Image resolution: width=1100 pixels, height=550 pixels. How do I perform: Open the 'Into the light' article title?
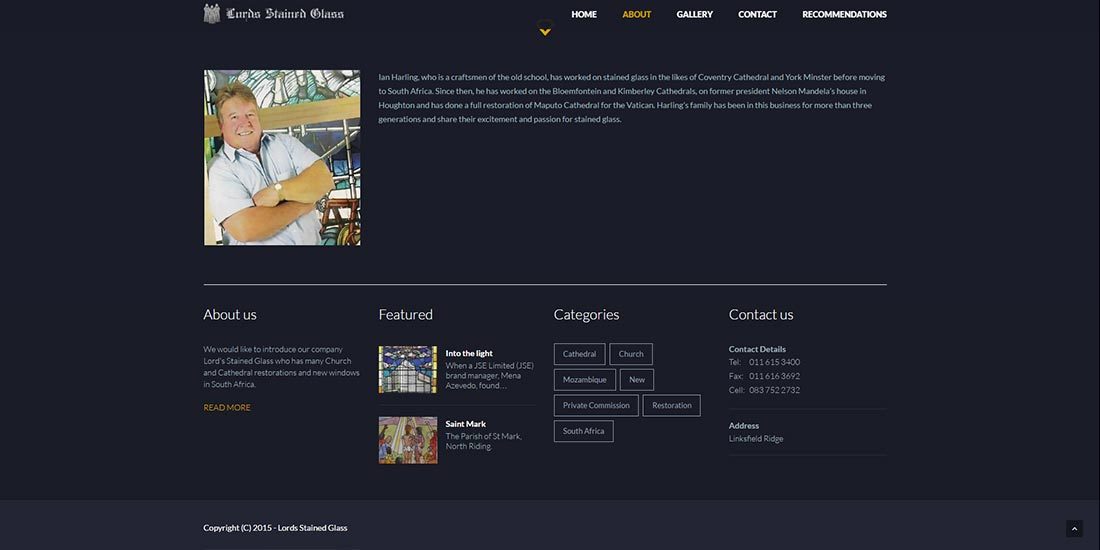click(469, 353)
